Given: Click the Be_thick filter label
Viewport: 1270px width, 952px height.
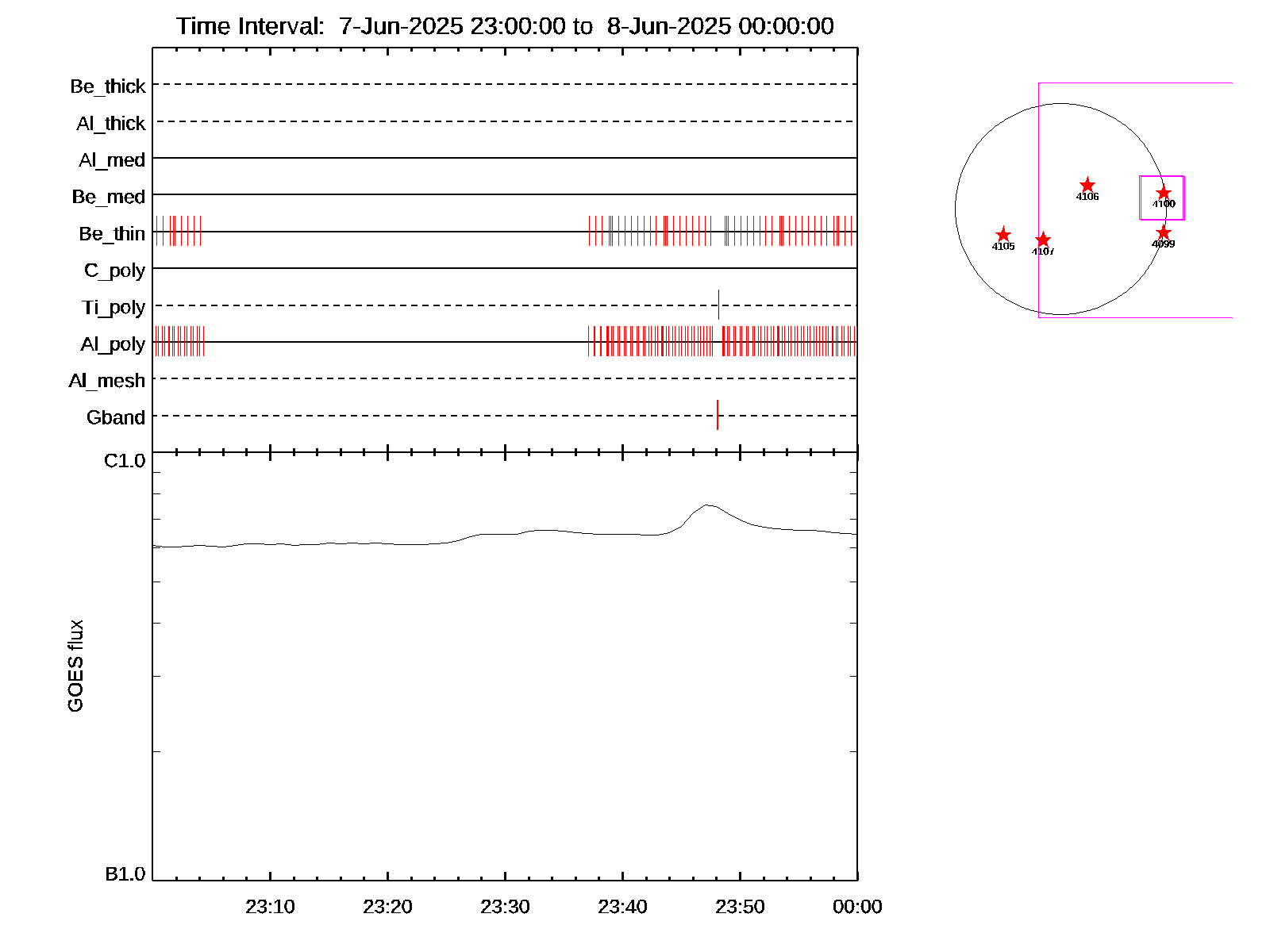Looking at the screenshot, I should (x=108, y=86).
